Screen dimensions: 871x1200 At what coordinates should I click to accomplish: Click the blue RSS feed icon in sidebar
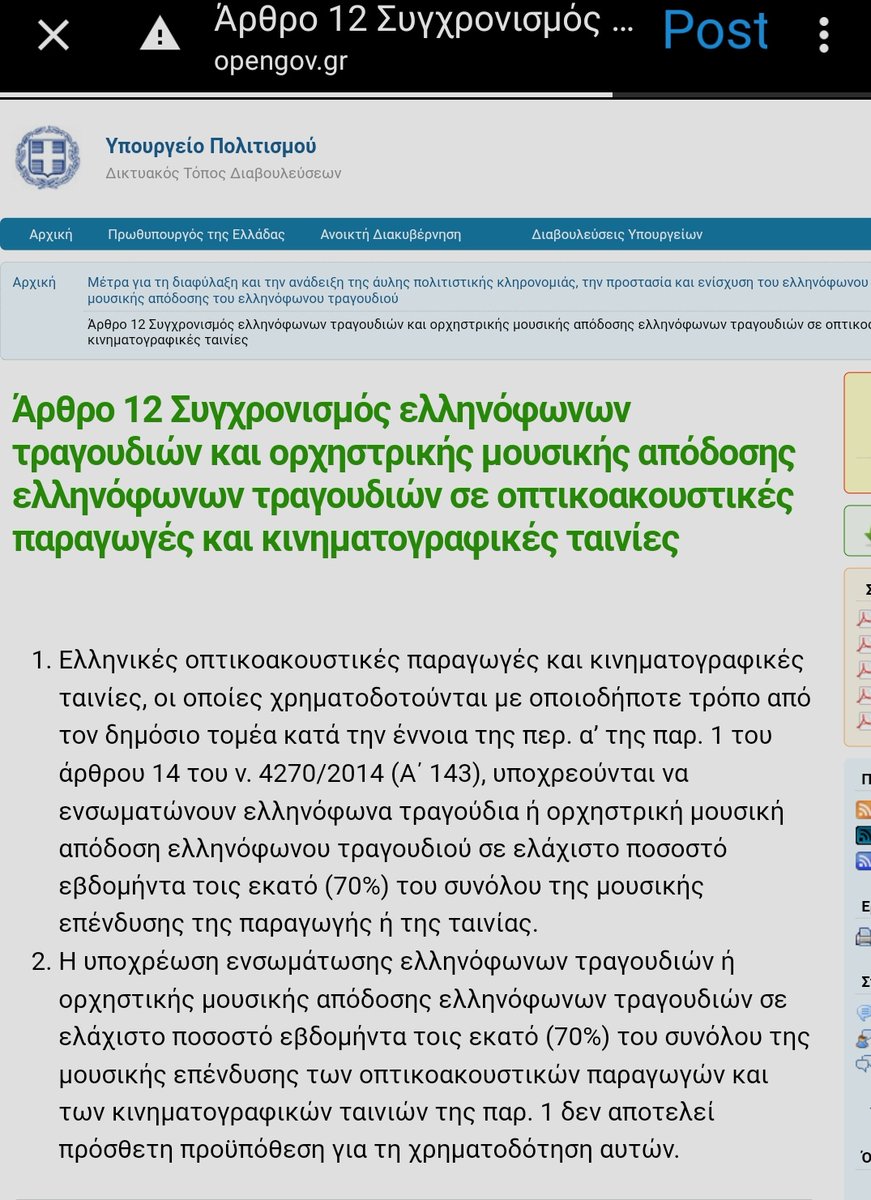tap(863, 861)
